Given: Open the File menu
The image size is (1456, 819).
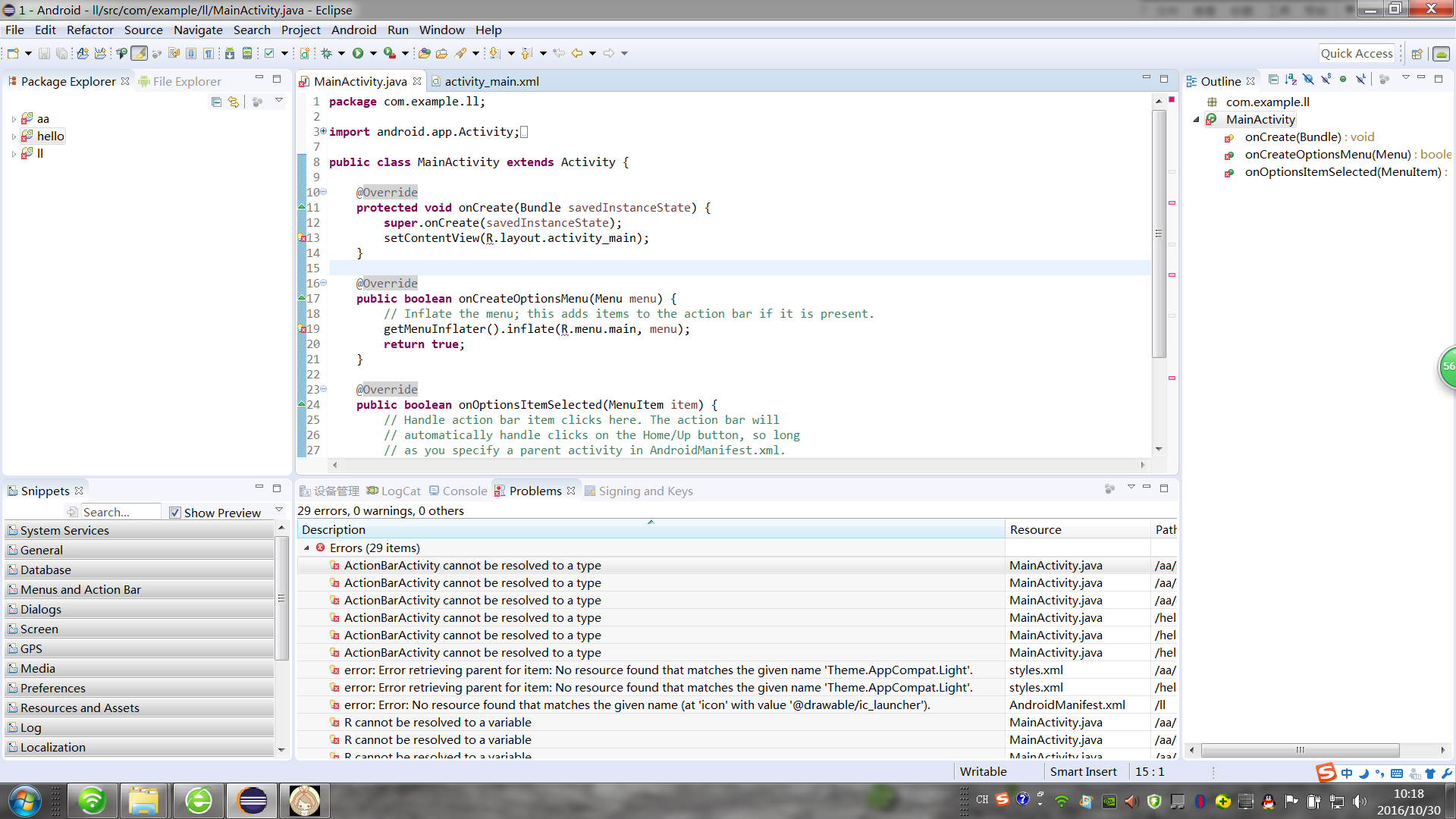Looking at the screenshot, I should (14, 30).
